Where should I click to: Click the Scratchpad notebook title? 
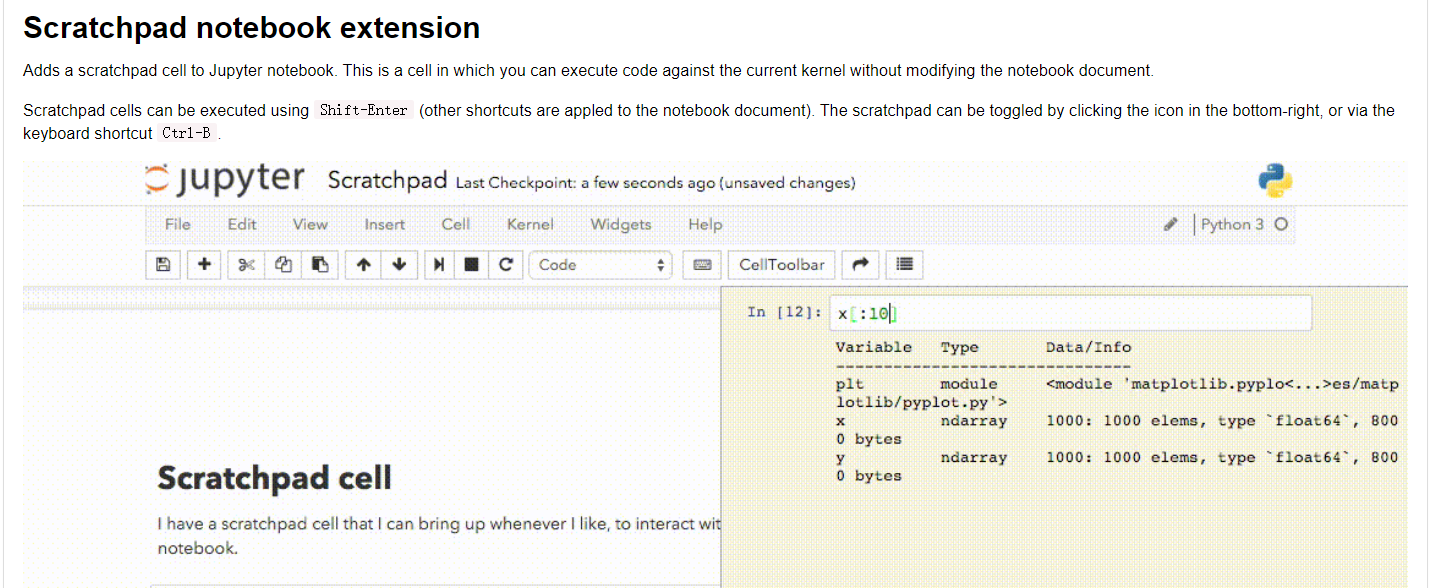(387, 181)
